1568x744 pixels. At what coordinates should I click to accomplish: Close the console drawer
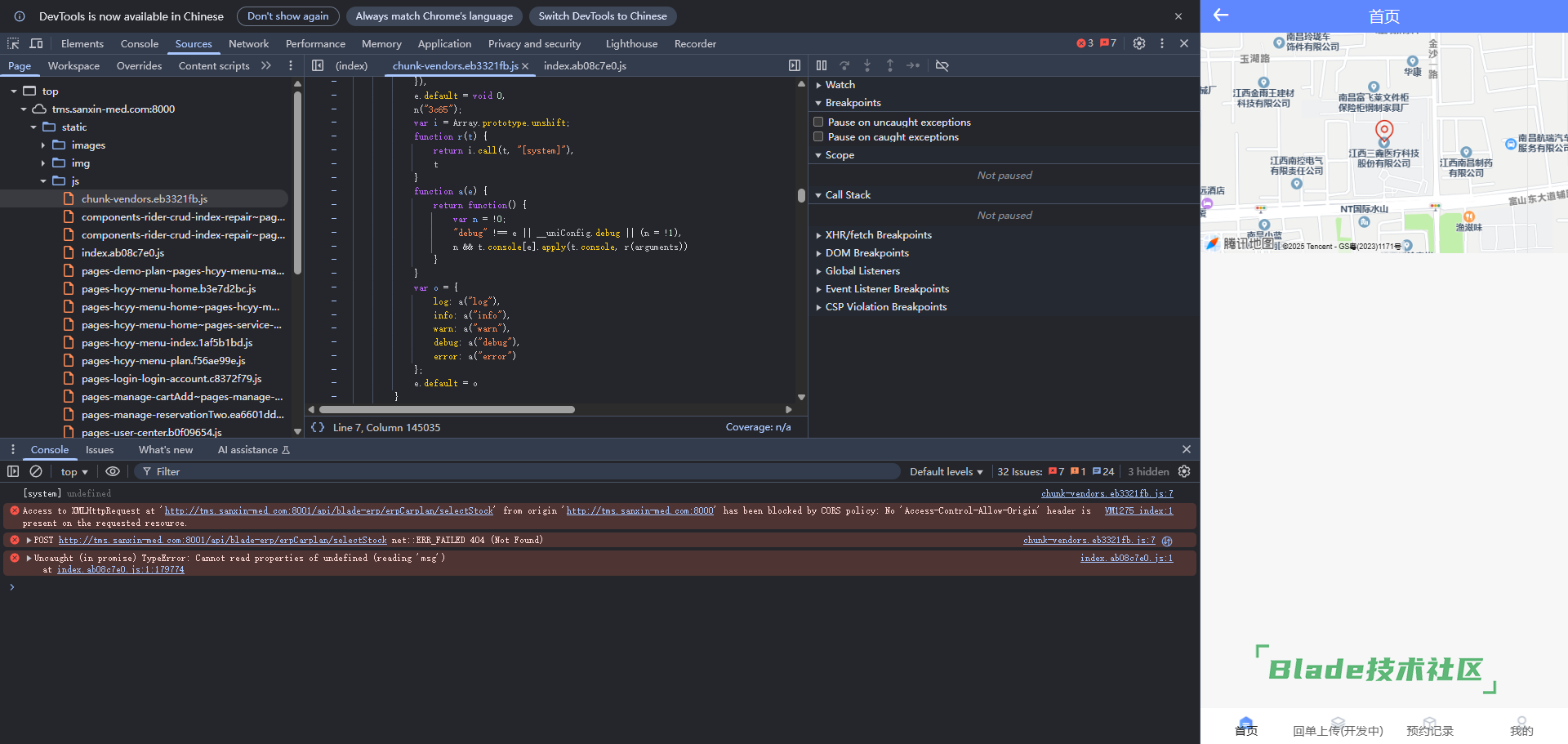(1187, 449)
